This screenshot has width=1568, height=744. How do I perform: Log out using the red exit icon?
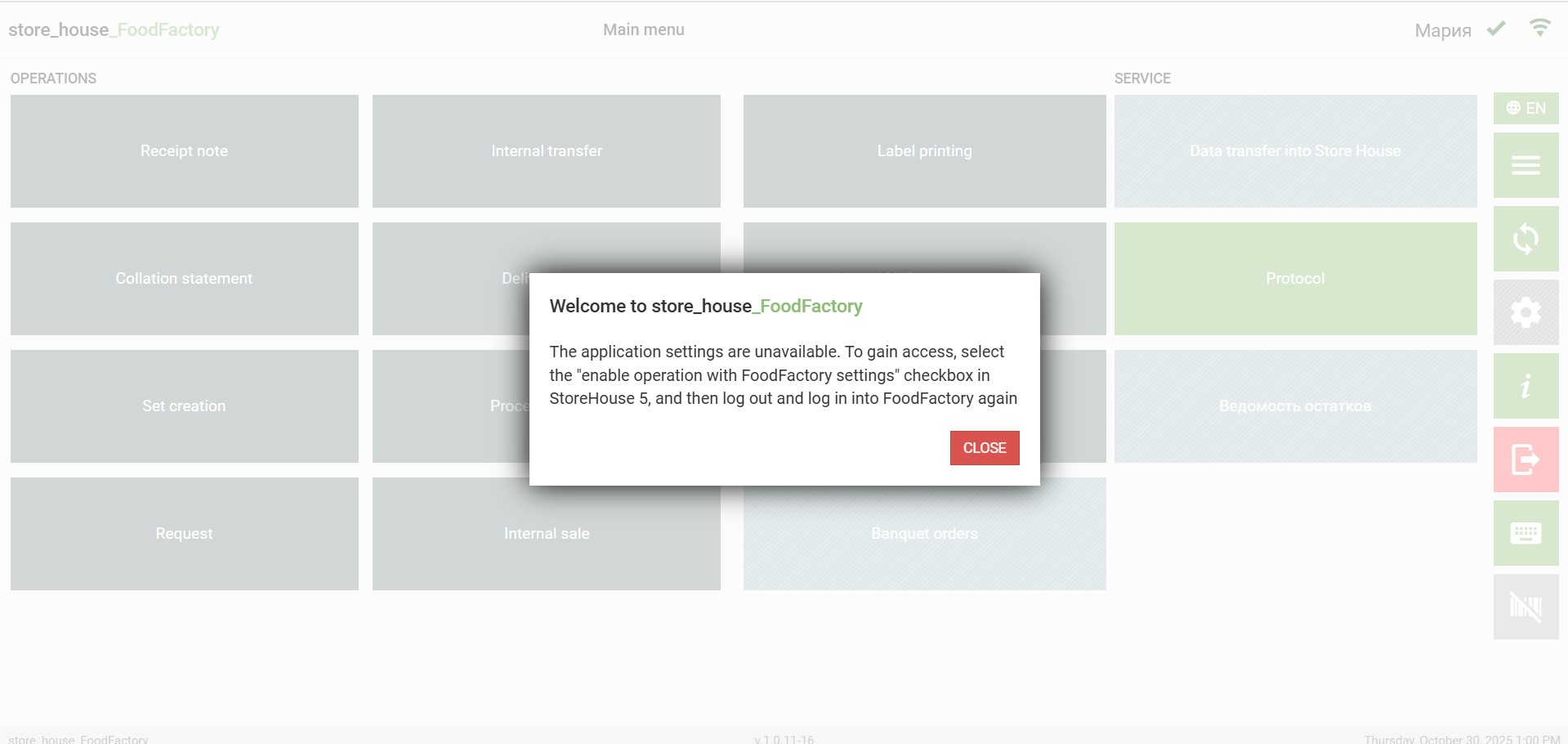tap(1526, 459)
